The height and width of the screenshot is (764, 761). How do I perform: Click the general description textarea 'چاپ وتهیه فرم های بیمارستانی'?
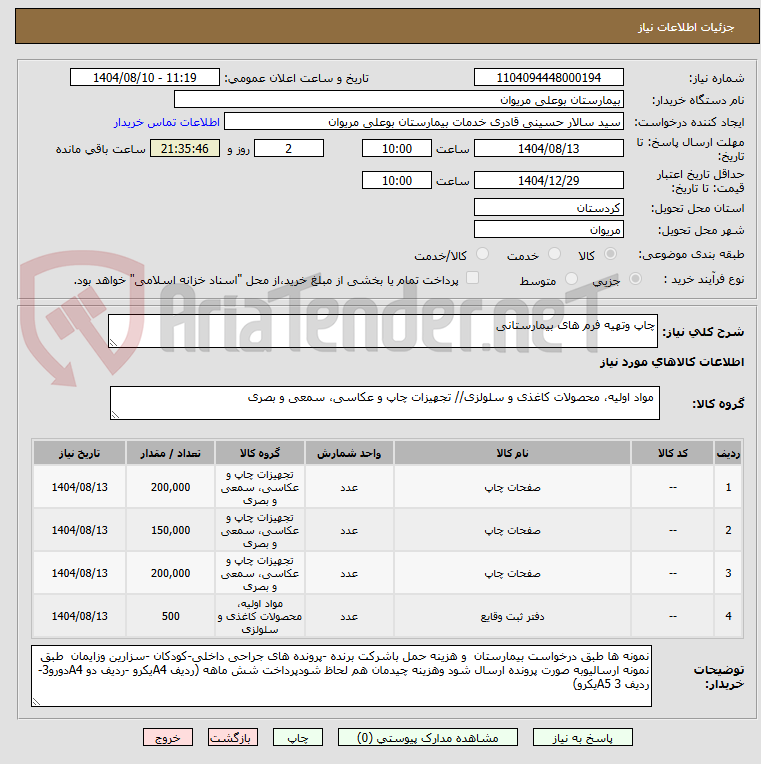[x=383, y=331]
